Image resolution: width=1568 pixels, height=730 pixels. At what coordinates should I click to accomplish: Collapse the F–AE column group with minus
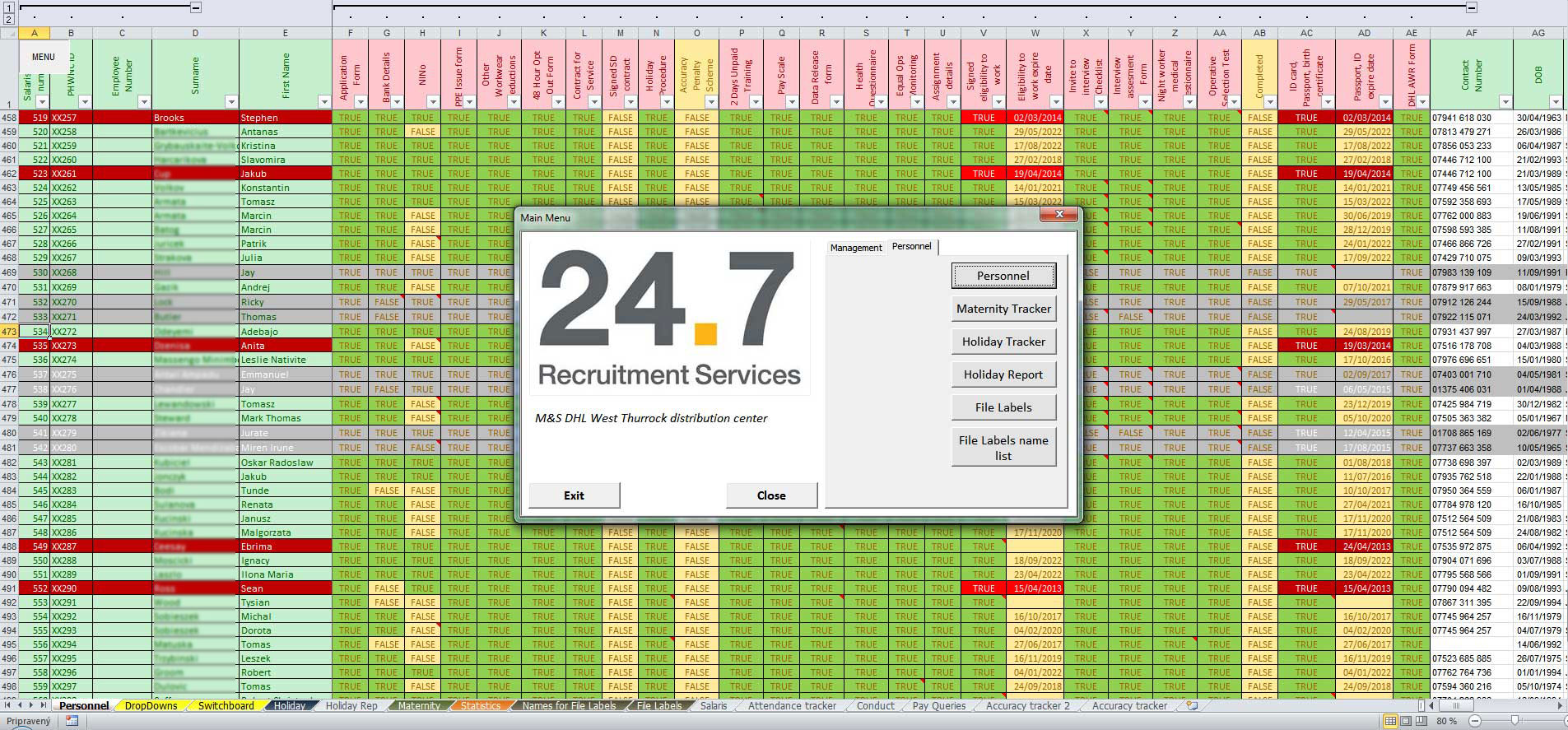[x=1471, y=7]
